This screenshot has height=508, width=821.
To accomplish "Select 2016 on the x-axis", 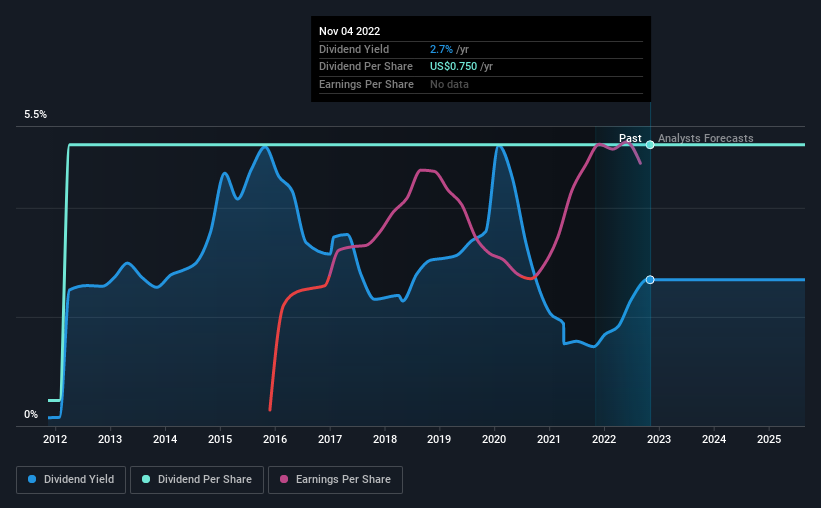I will point(275,439).
